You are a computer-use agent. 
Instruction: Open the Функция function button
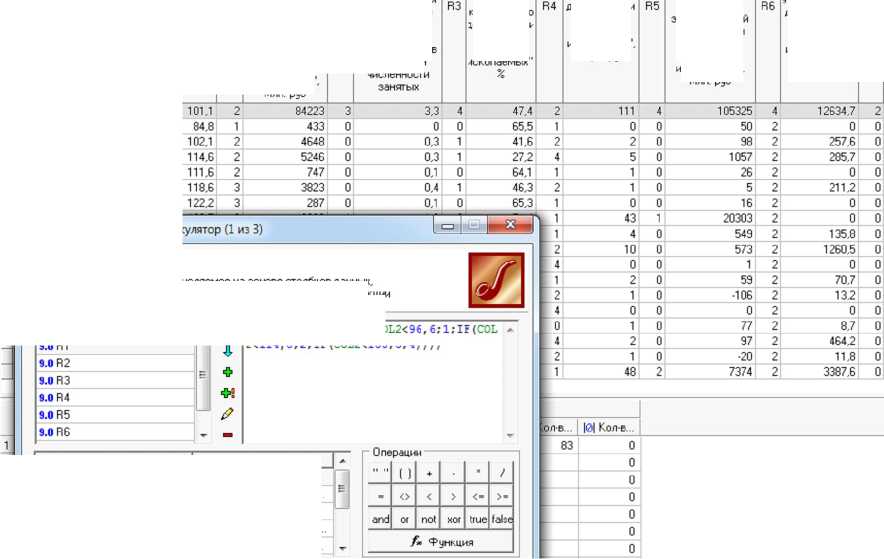pyautogui.click(x=441, y=542)
